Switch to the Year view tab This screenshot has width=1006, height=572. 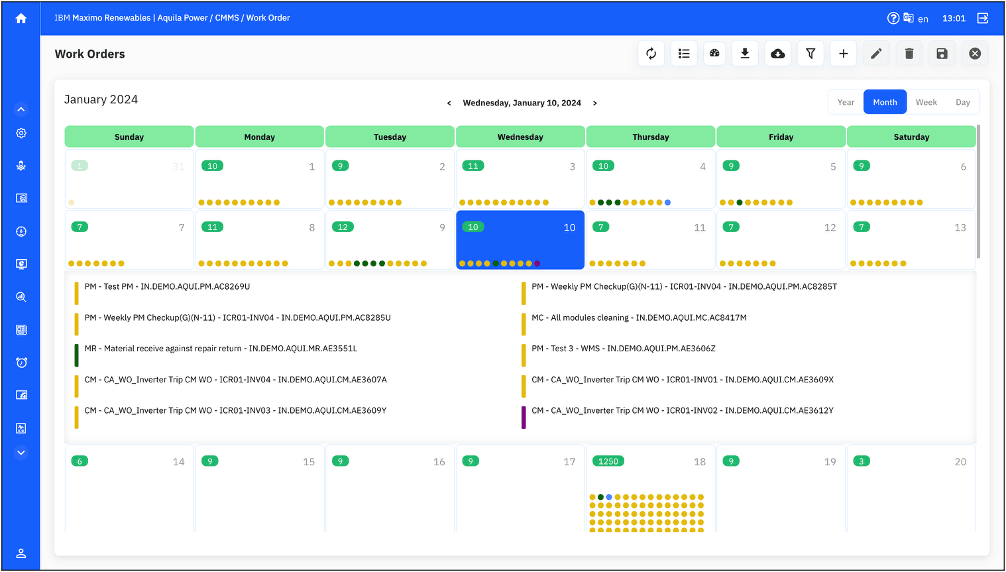point(846,102)
